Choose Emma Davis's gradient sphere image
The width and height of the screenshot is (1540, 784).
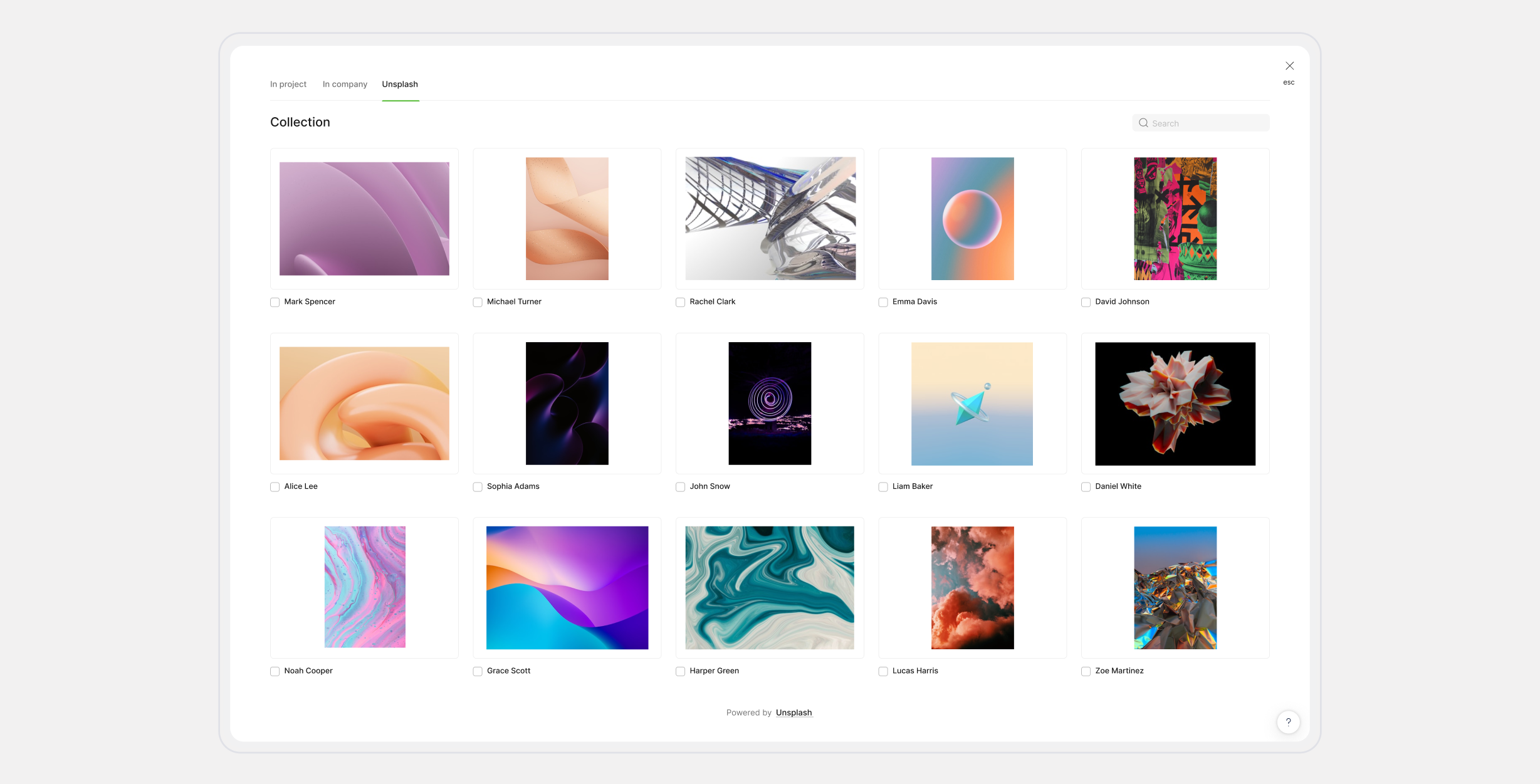[972, 219]
